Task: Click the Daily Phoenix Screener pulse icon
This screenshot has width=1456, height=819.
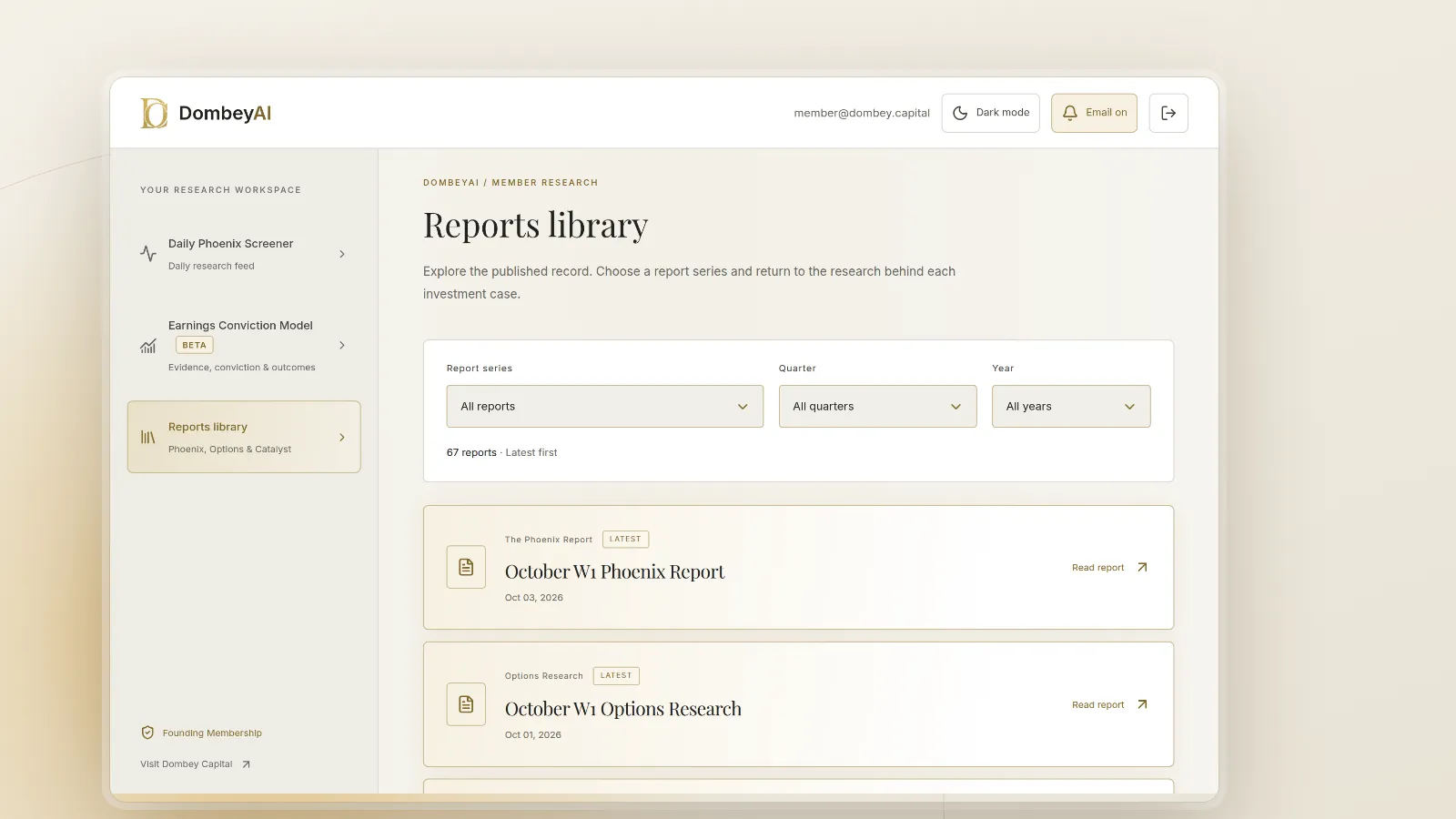Action: tap(148, 254)
